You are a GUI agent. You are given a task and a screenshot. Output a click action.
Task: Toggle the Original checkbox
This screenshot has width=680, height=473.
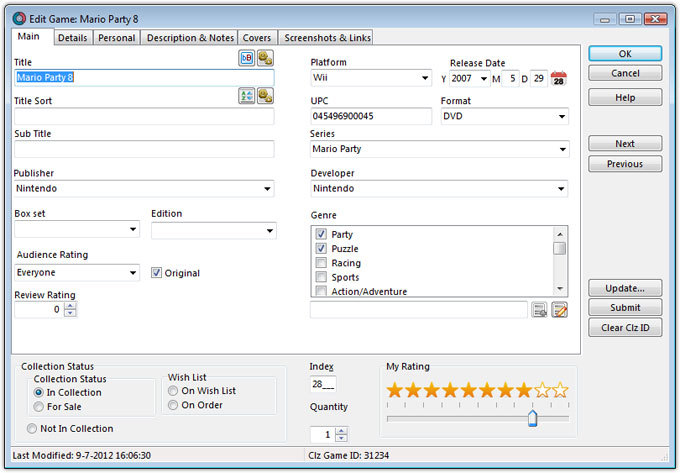coord(156,273)
